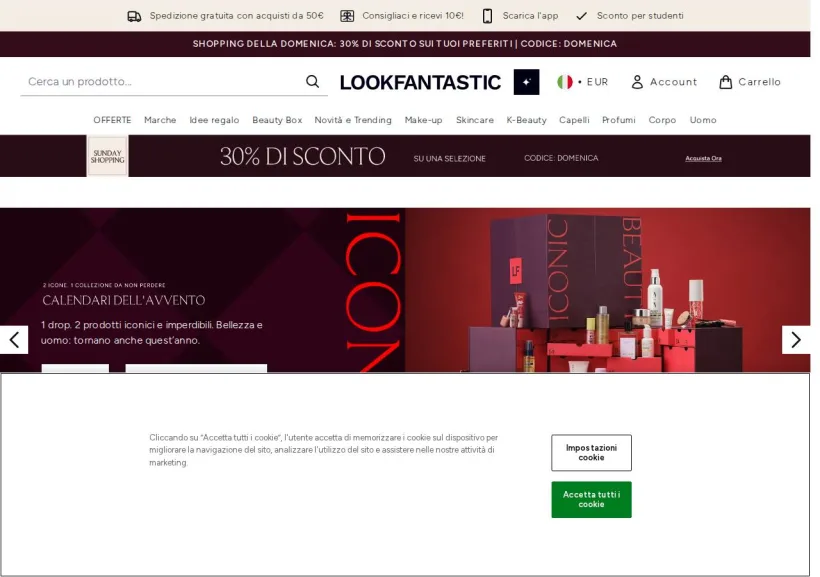Image resolution: width=820 pixels, height=577 pixels.
Task: Open the Corpo menu
Action: point(662,120)
